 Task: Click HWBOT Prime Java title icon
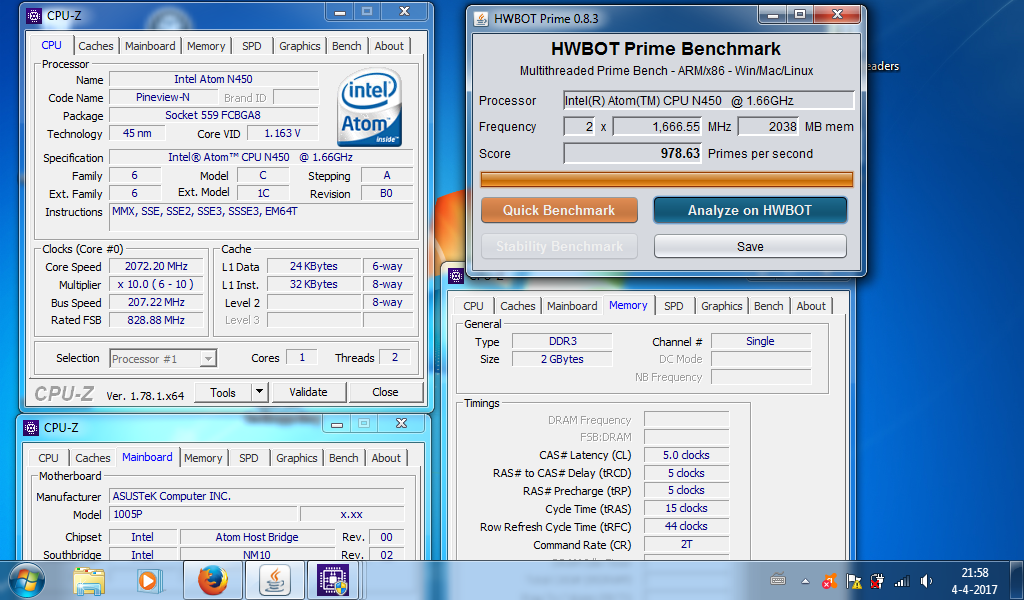pos(481,18)
